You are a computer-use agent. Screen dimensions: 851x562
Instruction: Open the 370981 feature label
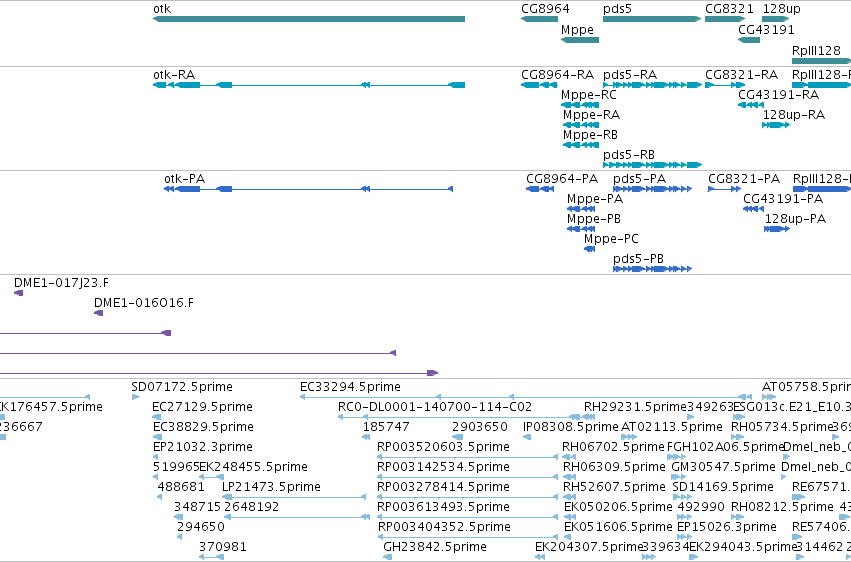pos(223,548)
